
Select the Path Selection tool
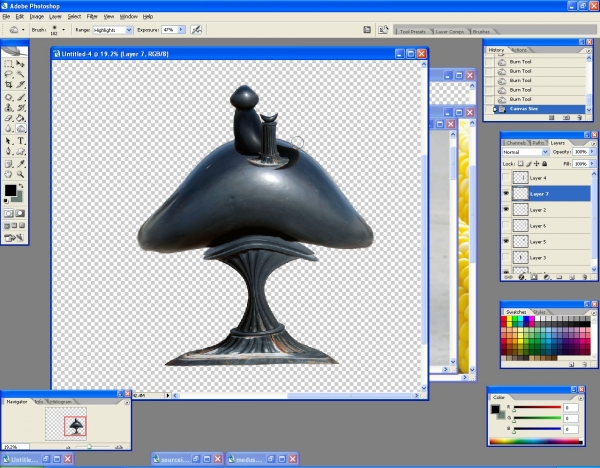(8, 141)
